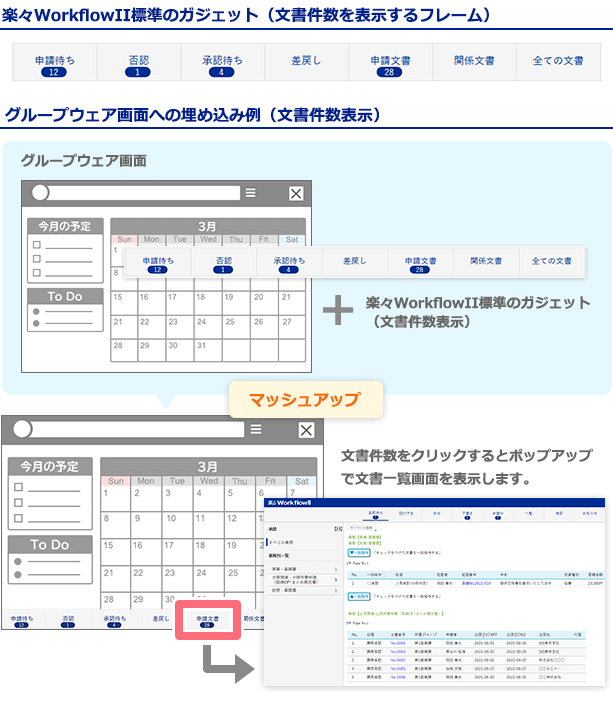The width and height of the screenshot is (613, 706).
Task: Click the highlighted 申請文書 gadget in lower groupware
Action: (208, 620)
